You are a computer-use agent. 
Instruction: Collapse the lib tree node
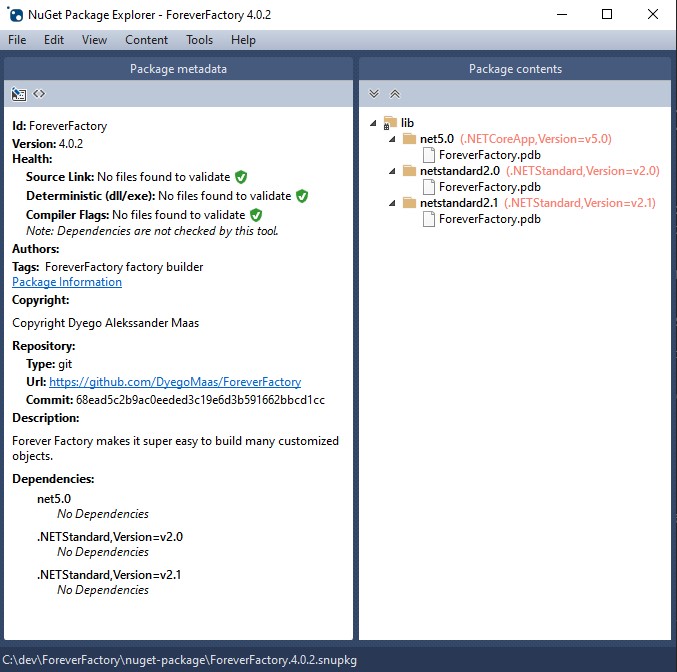click(373, 123)
